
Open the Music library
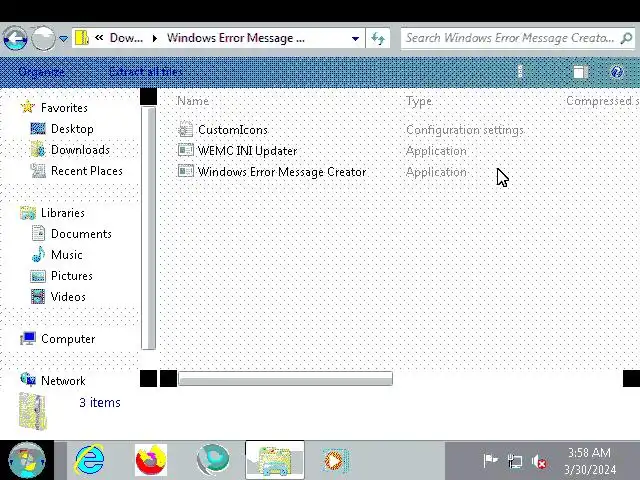pos(67,255)
